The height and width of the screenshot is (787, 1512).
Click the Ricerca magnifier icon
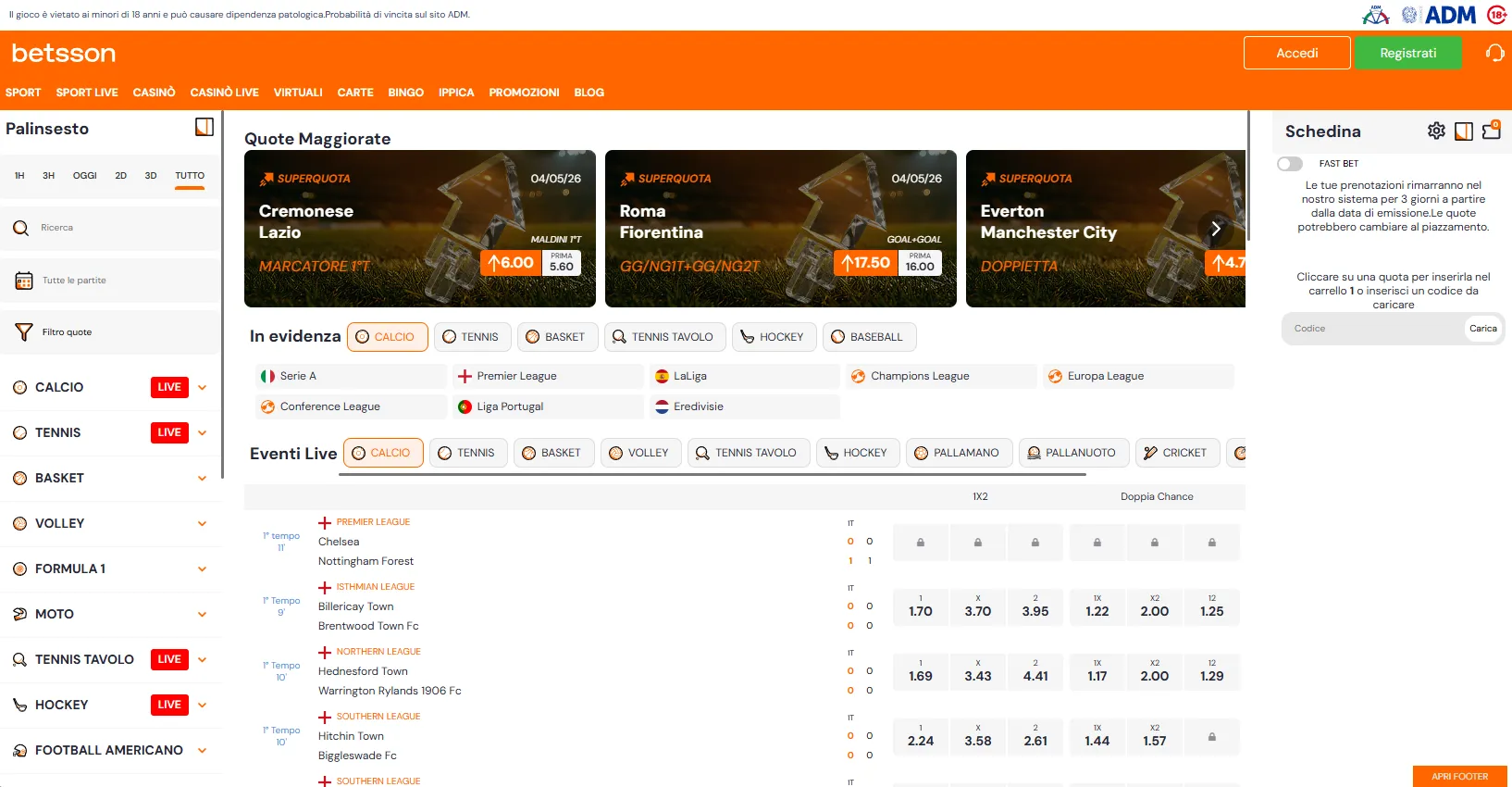(21, 228)
